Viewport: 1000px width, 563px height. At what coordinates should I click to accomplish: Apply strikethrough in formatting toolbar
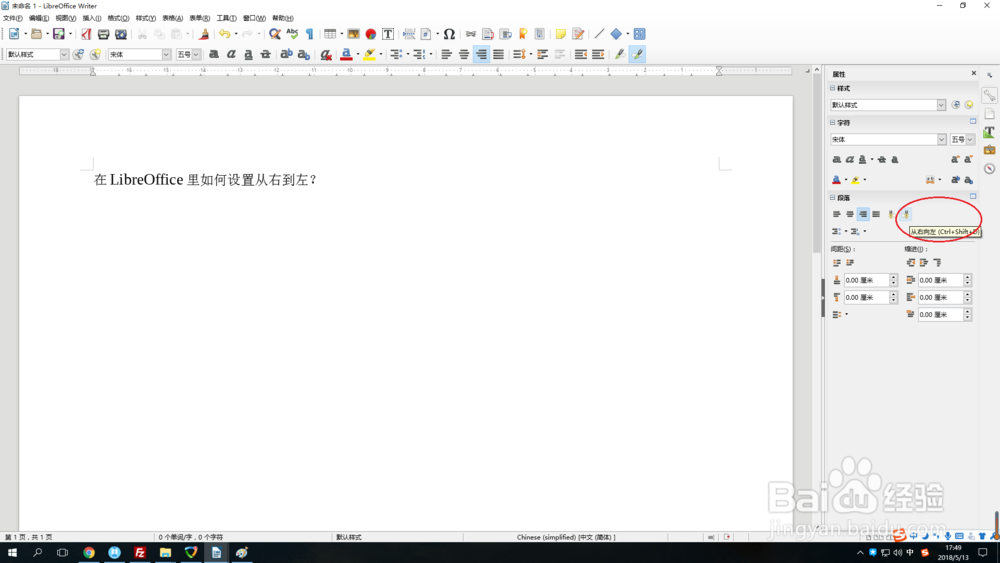265,54
